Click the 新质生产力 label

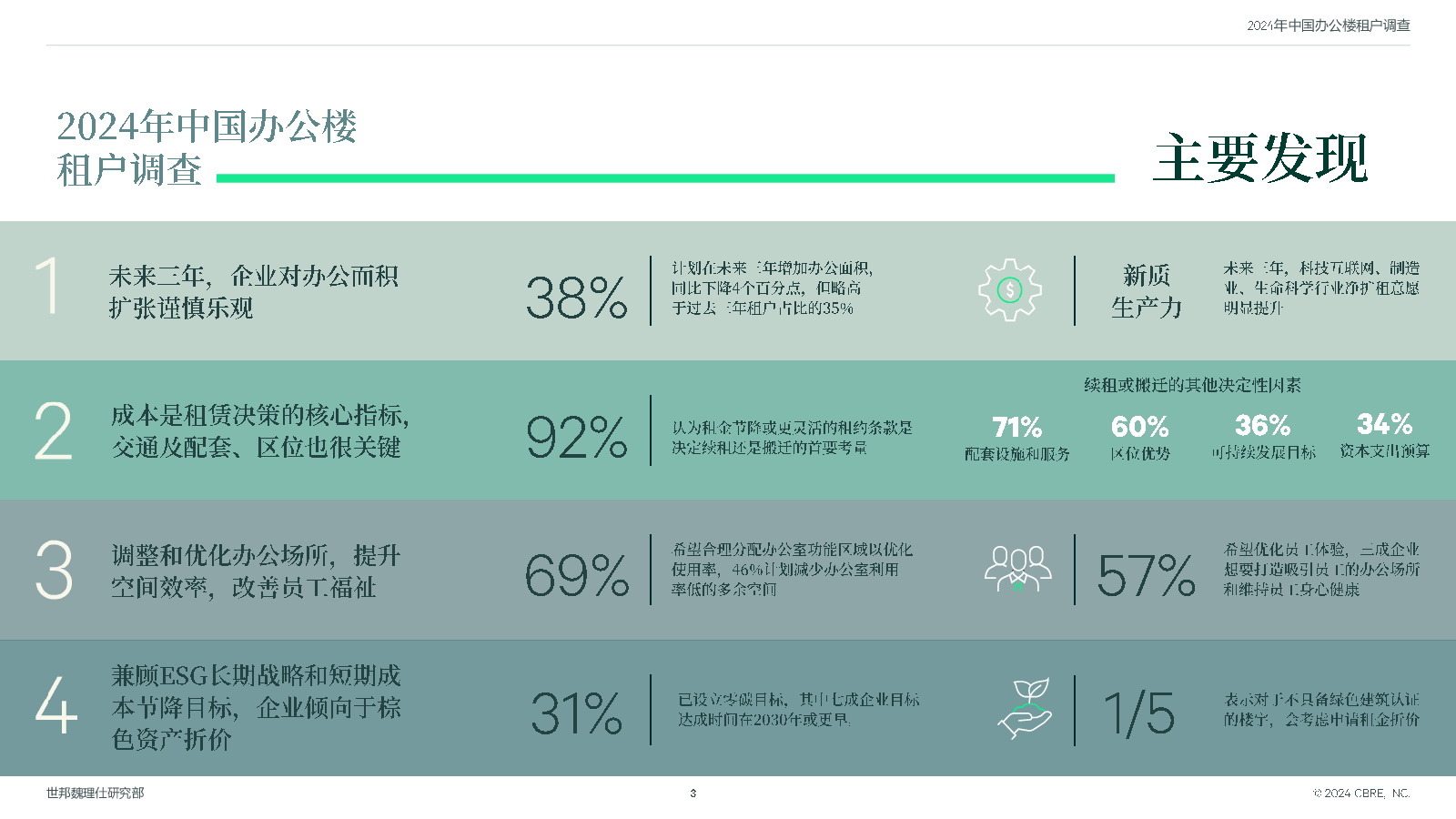[1147, 291]
